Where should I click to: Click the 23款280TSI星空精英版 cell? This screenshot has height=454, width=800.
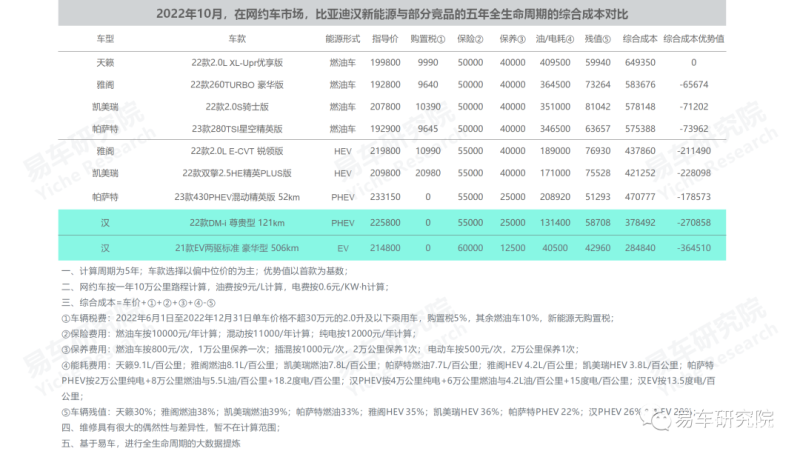pos(235,129)
